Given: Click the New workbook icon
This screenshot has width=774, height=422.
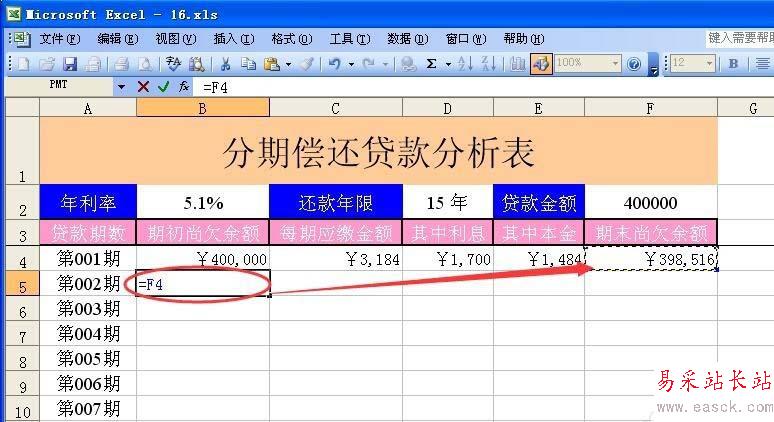Looking at the screenshot, I should tap(23, 64).
